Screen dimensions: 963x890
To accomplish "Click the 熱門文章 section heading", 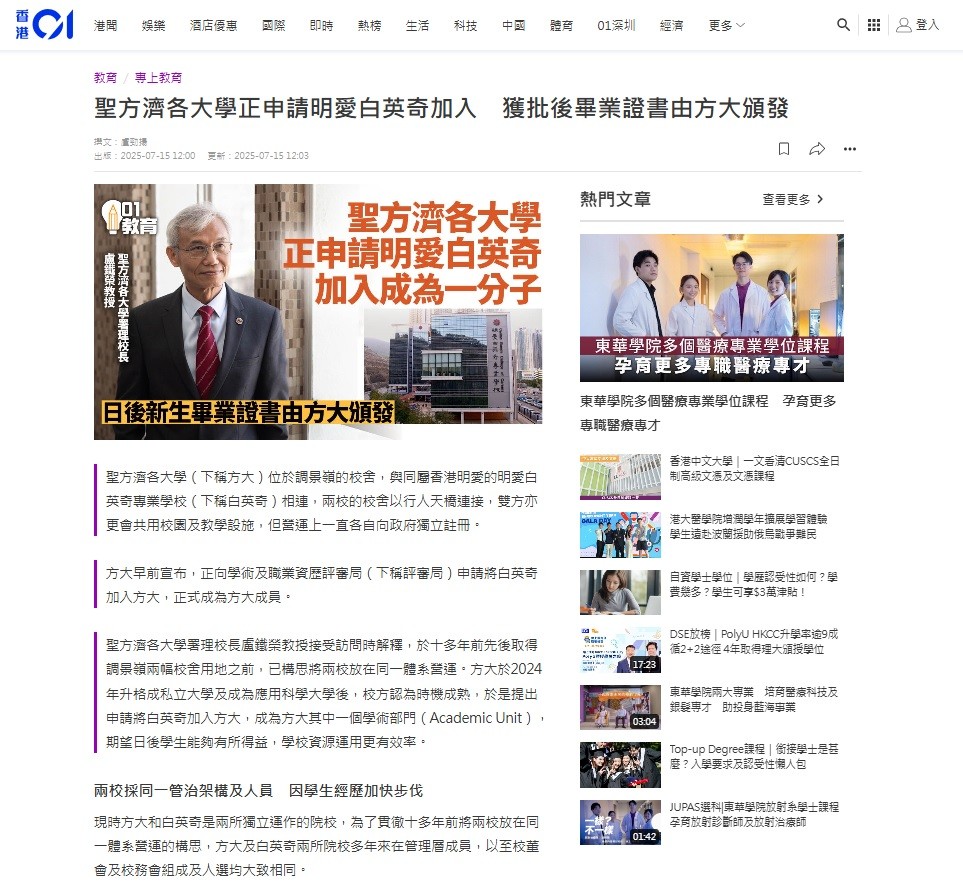I will pos(615,199).
